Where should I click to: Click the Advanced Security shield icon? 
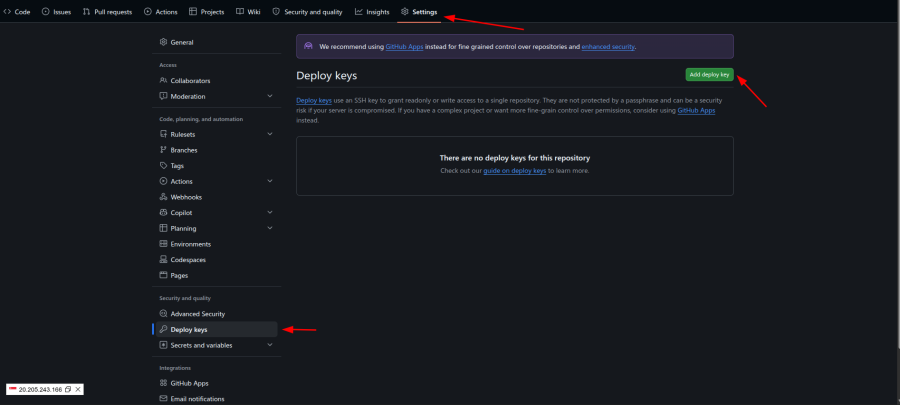click(x=163, y=314)
